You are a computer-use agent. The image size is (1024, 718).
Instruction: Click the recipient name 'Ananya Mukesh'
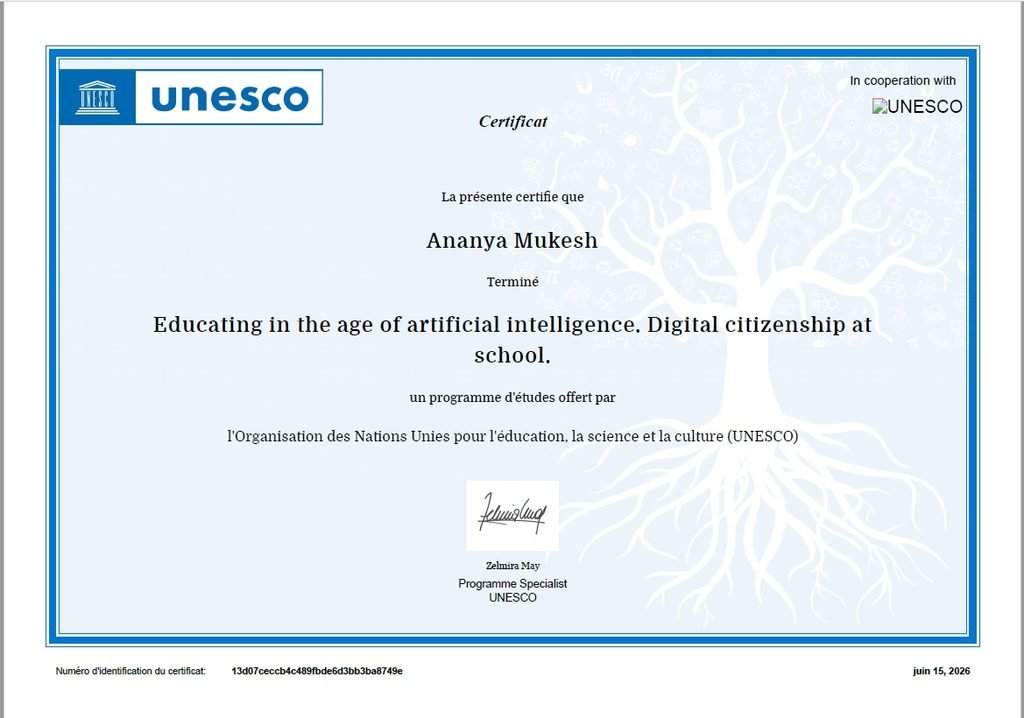point(512,240)
